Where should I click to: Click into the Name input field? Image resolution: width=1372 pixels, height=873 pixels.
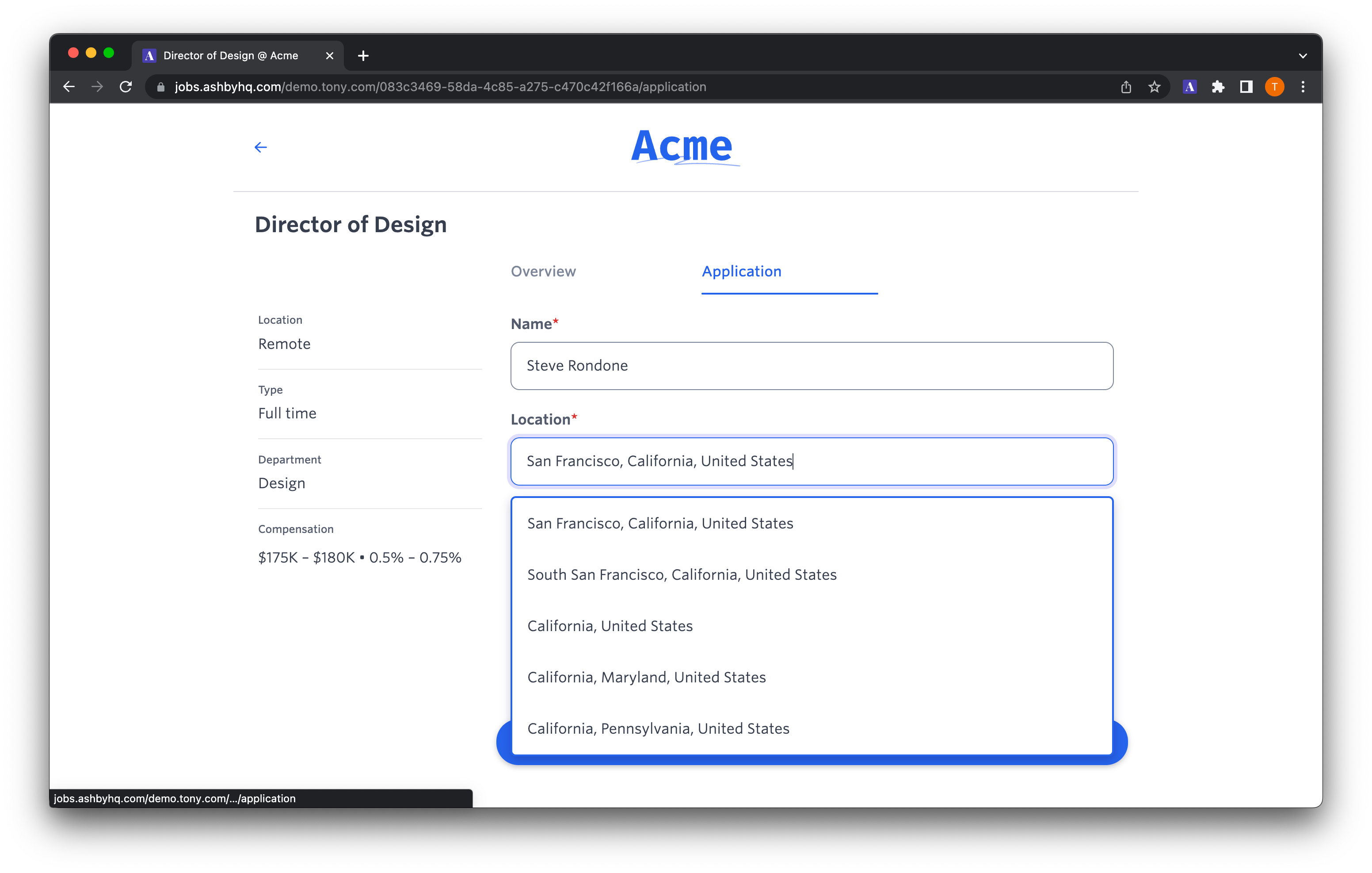[812, 366]
